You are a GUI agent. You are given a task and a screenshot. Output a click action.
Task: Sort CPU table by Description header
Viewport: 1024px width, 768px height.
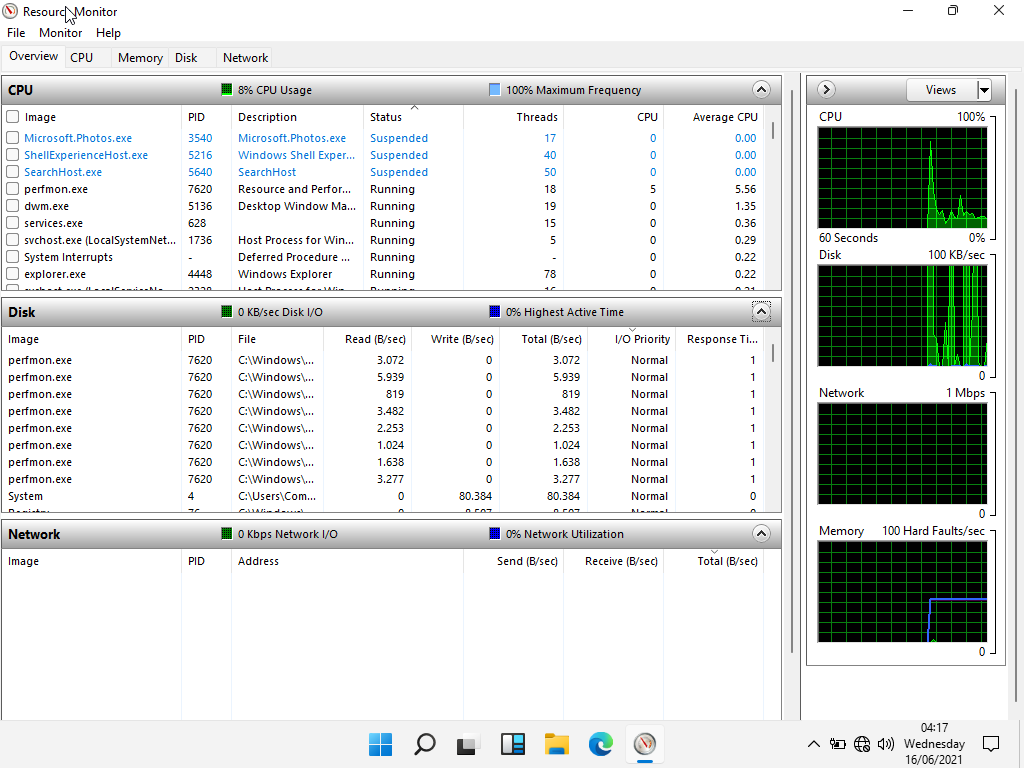click(297, 117)
